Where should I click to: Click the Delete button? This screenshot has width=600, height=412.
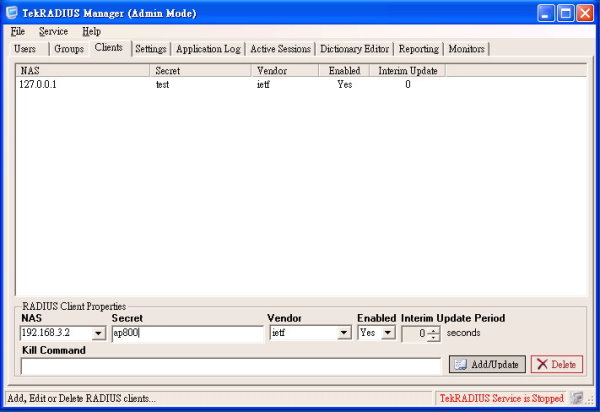557,364
